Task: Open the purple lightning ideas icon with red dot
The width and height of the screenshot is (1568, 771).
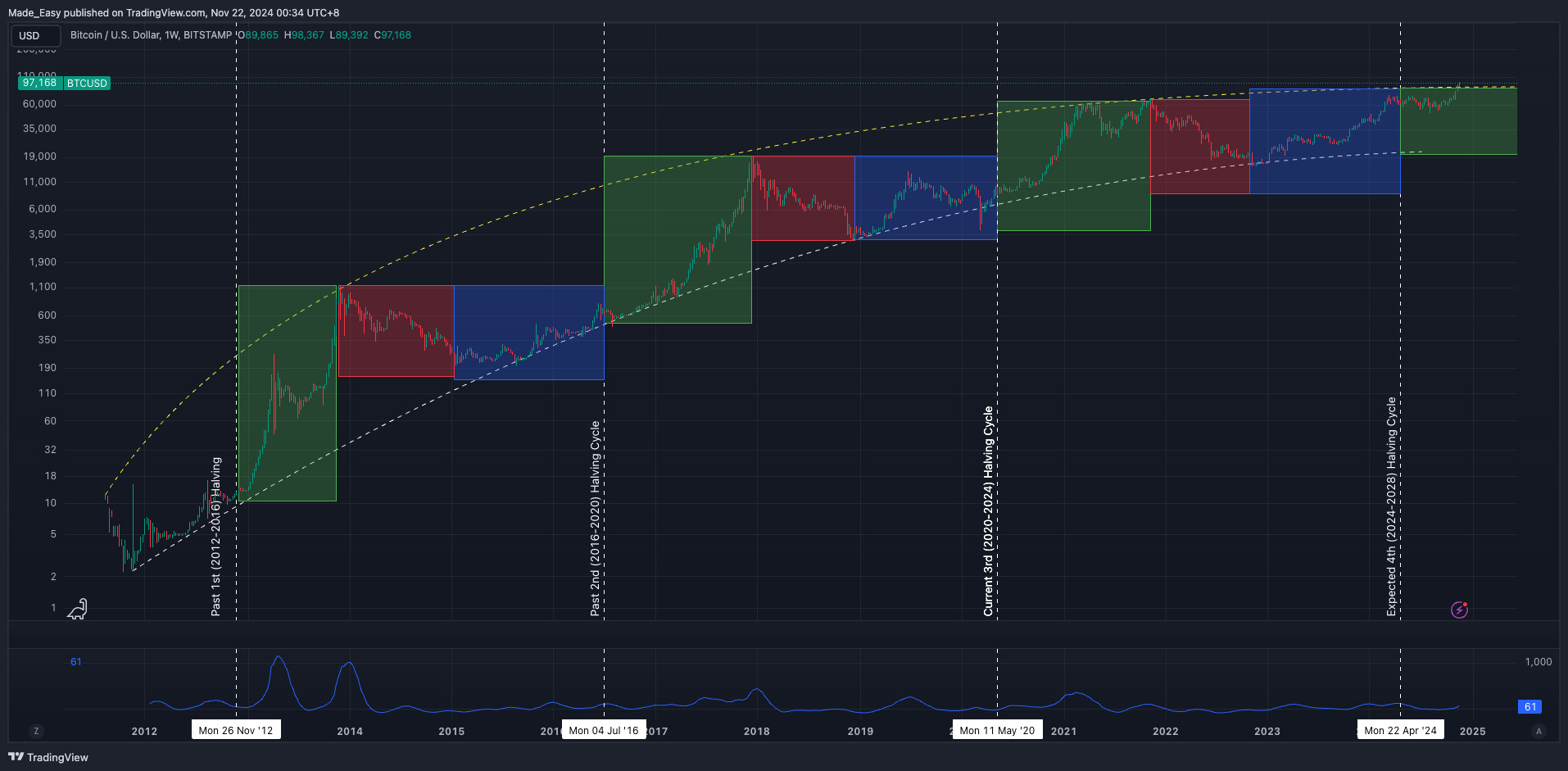Action: 1459,609
